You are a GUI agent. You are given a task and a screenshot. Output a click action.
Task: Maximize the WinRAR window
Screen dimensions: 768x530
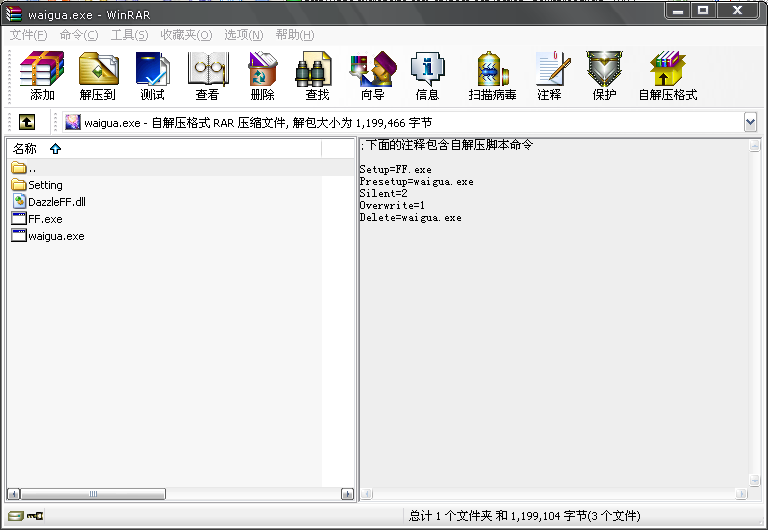(x=703, y=10)
